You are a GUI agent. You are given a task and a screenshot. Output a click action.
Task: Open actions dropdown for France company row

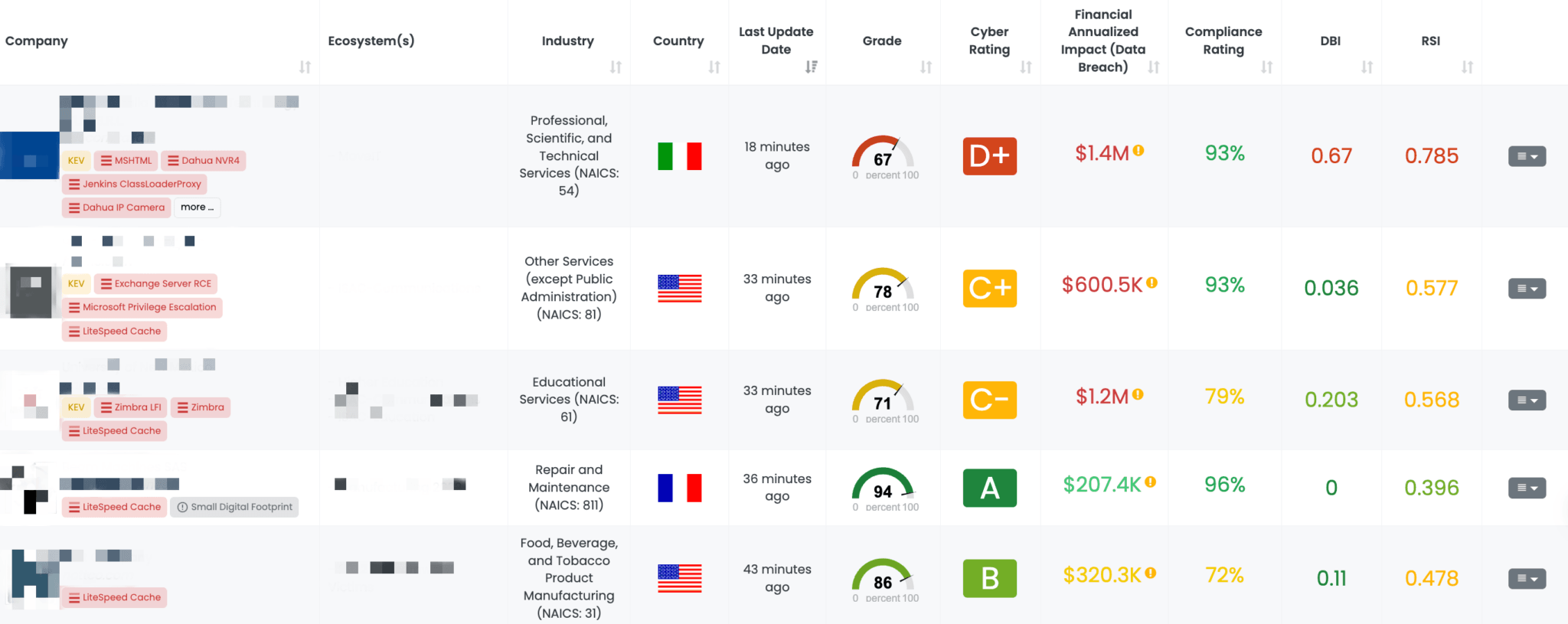pos(1527,488)
